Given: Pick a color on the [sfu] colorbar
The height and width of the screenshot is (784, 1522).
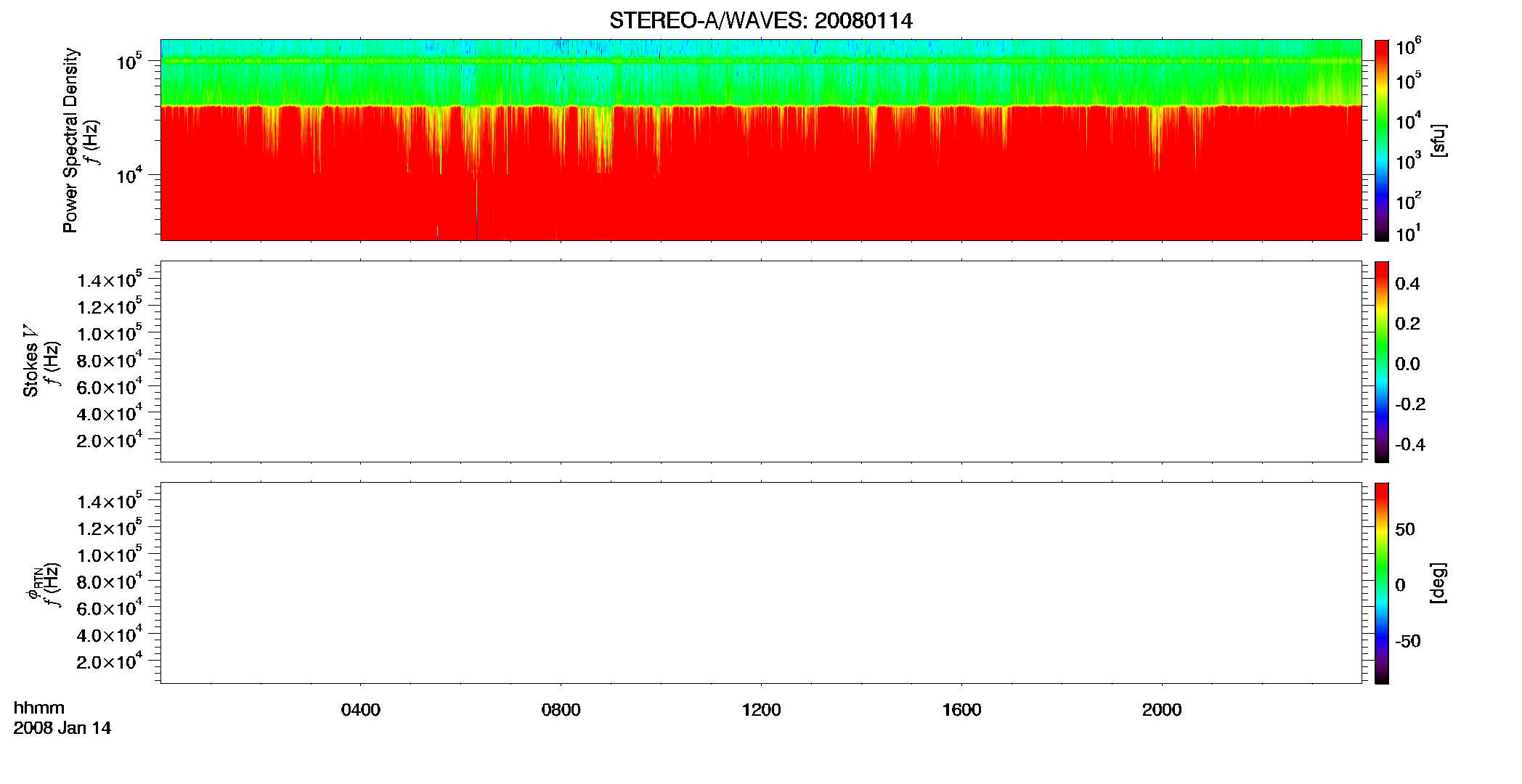Looking at the screenshot, I should point(1382,139).
